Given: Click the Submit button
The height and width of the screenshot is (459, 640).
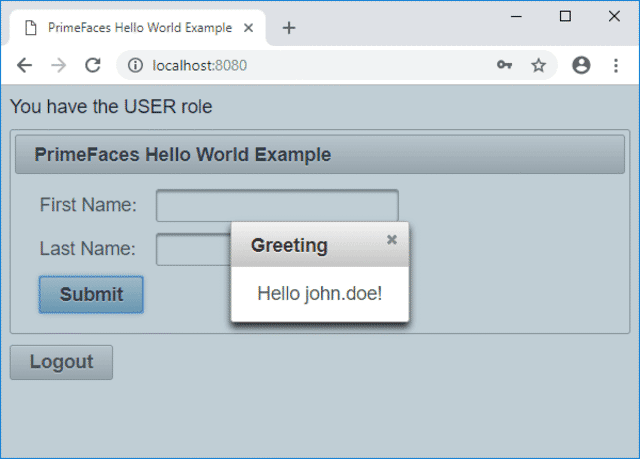Looking at the screenshot, I should (91, 295).
